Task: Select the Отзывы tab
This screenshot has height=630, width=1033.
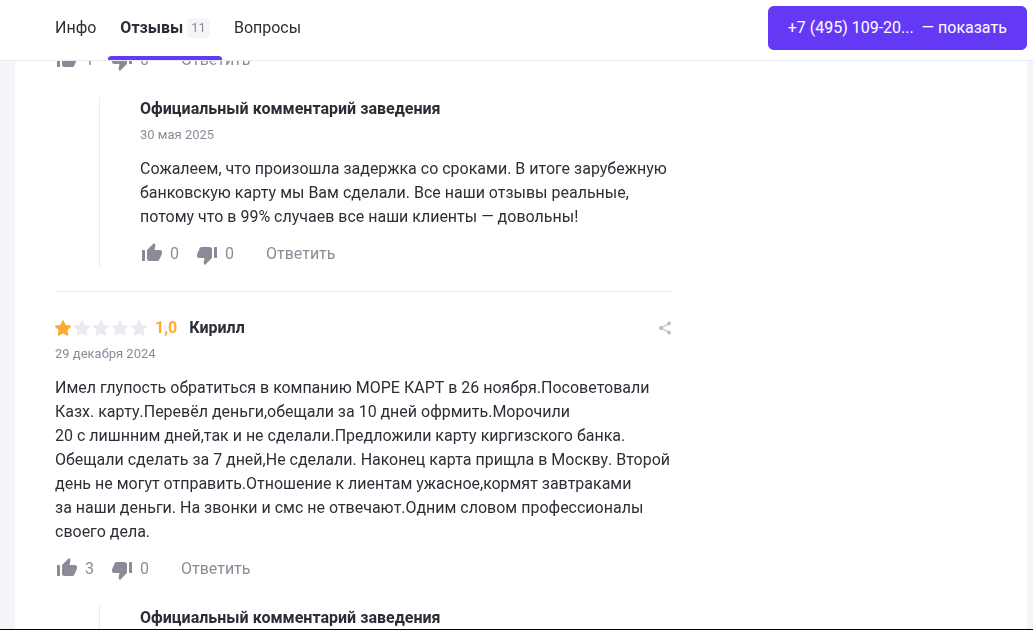Action: [154, 27]
